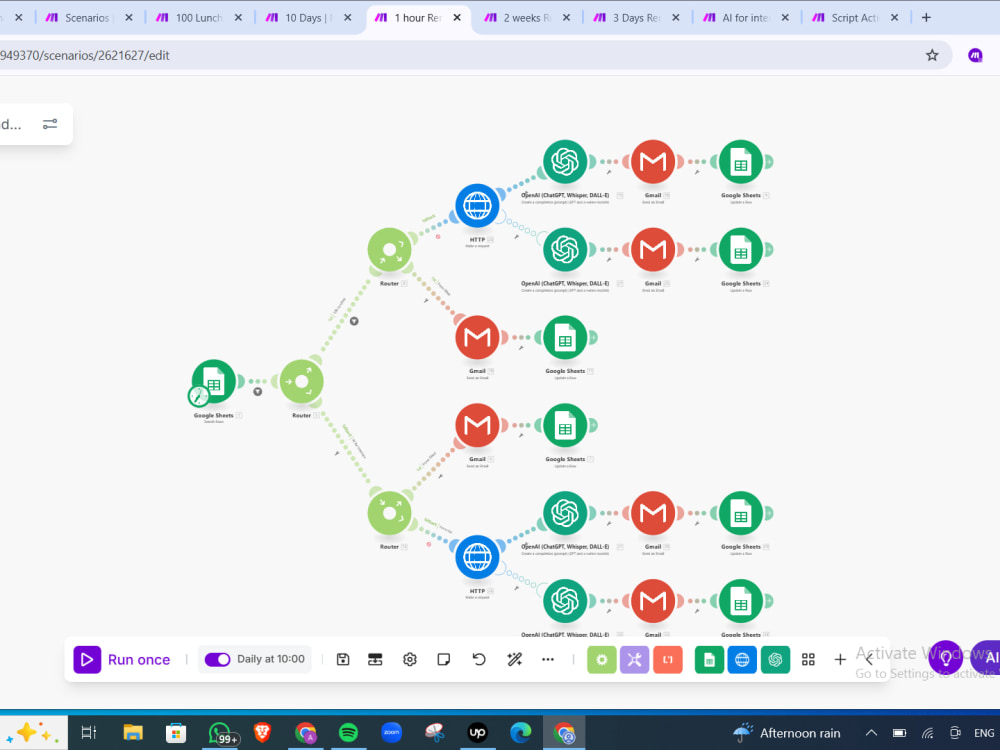
Task: Click the Save scenario icon
Action: point(343,659)
